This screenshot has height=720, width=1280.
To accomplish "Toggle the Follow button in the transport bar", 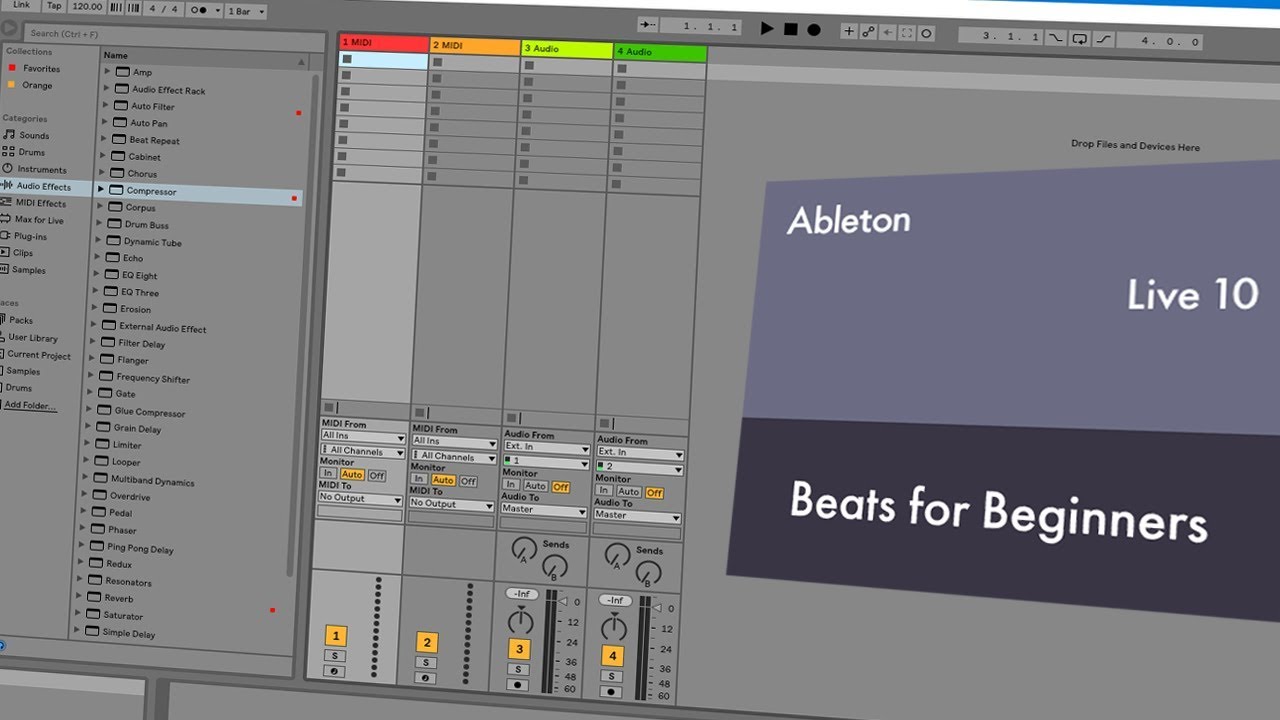I will tap(649, 25).
